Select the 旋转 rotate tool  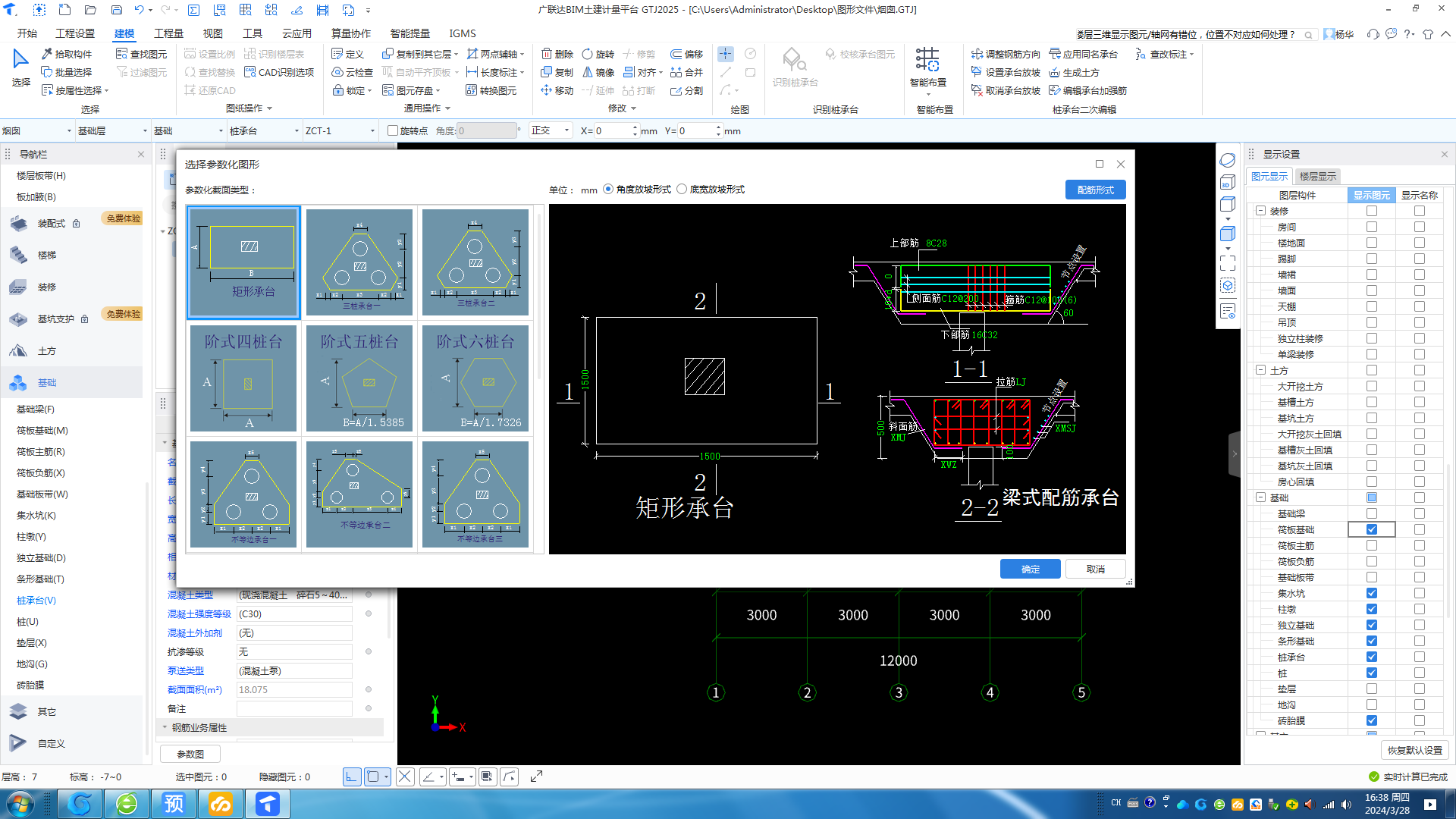598,54
